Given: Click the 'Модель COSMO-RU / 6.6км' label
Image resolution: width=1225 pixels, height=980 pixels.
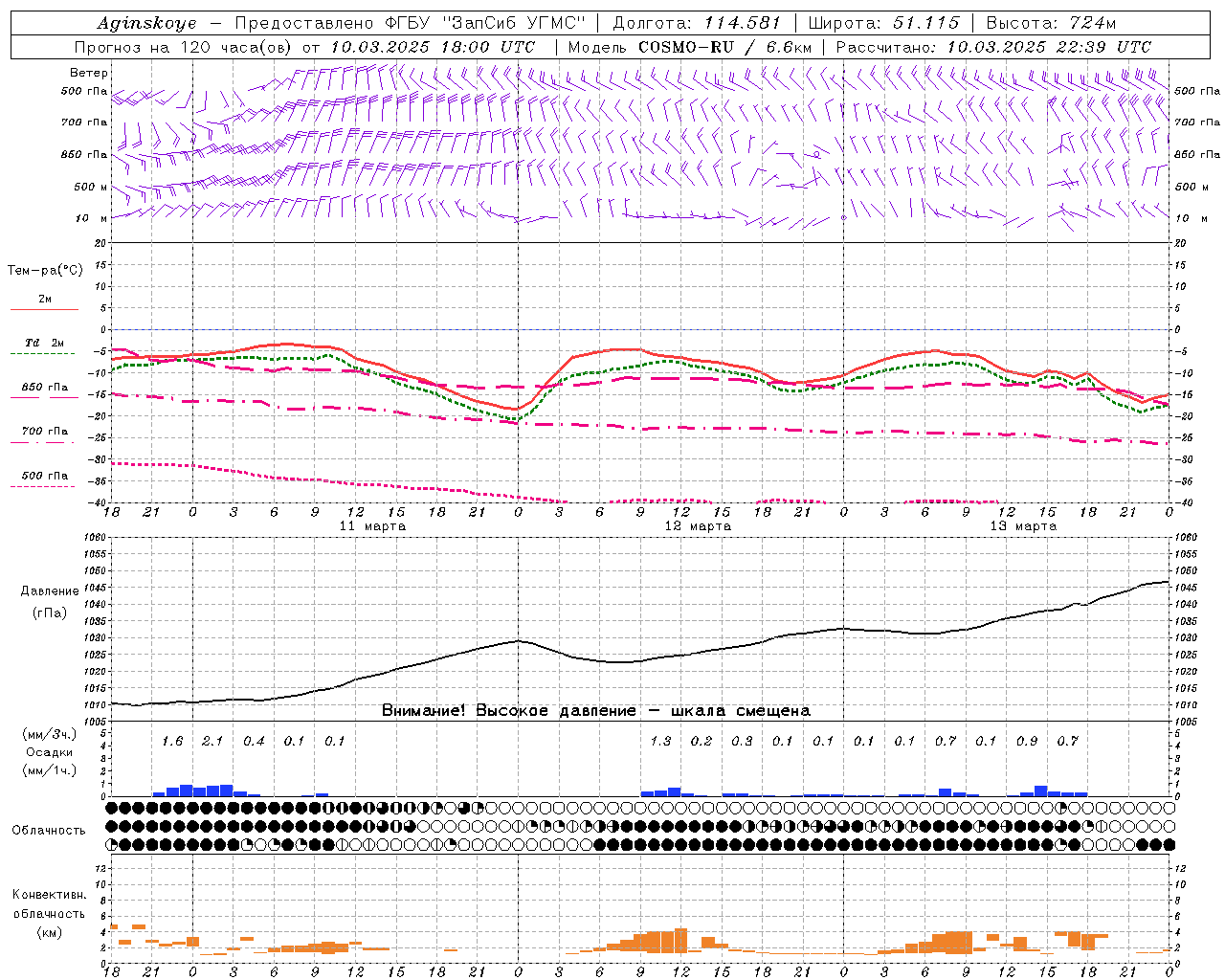Looking at the screenshot, I should pyautogui.click(x=690, y=47).
